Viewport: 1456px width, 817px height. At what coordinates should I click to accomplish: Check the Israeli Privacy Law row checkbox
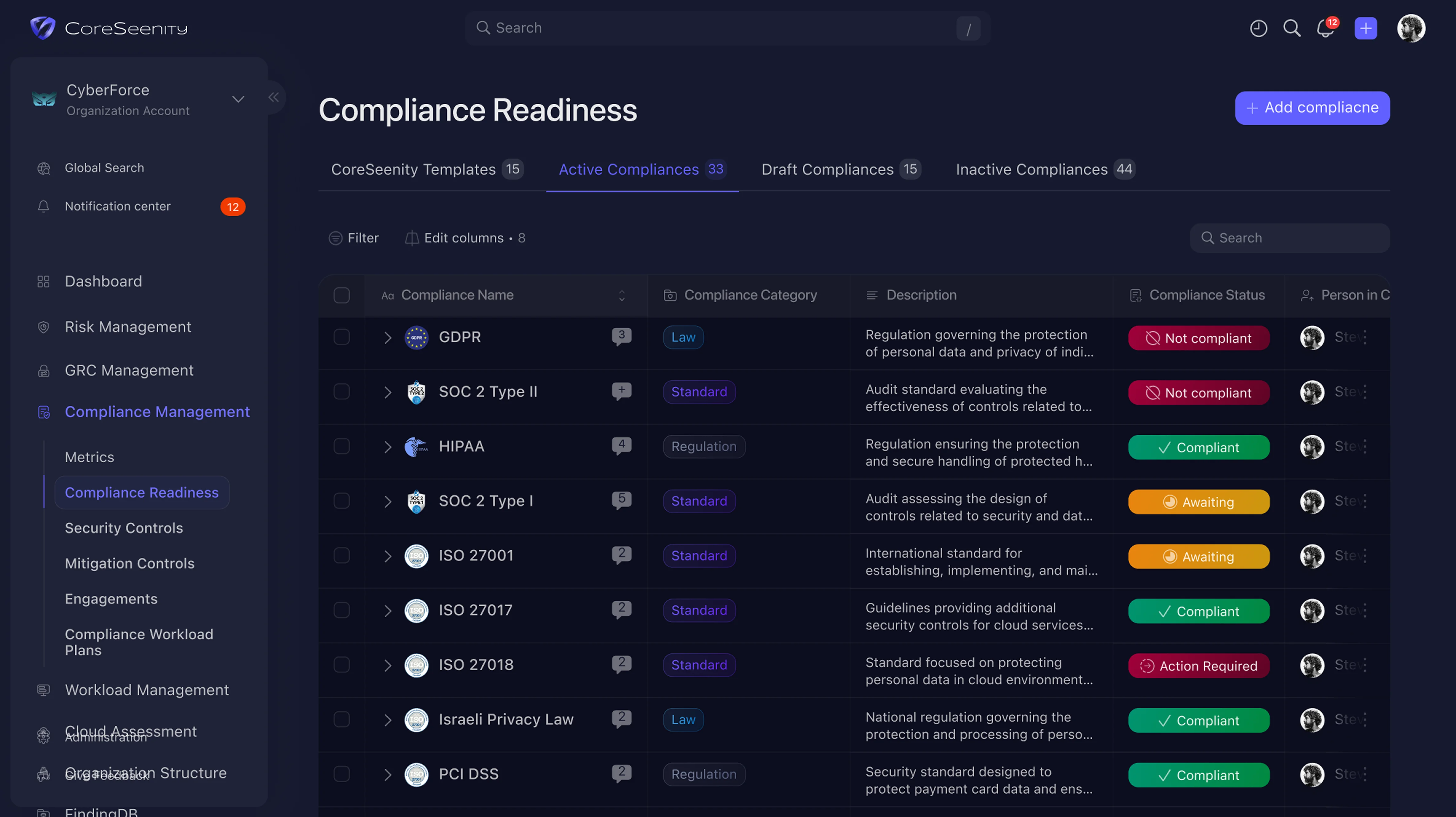tap(341, 719)
